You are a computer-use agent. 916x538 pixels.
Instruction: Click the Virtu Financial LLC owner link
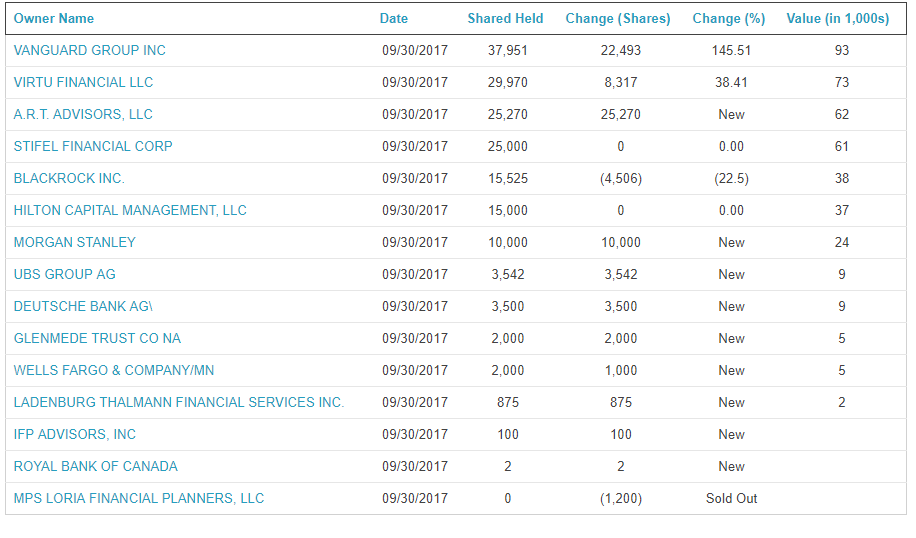[x=83, y=82]
